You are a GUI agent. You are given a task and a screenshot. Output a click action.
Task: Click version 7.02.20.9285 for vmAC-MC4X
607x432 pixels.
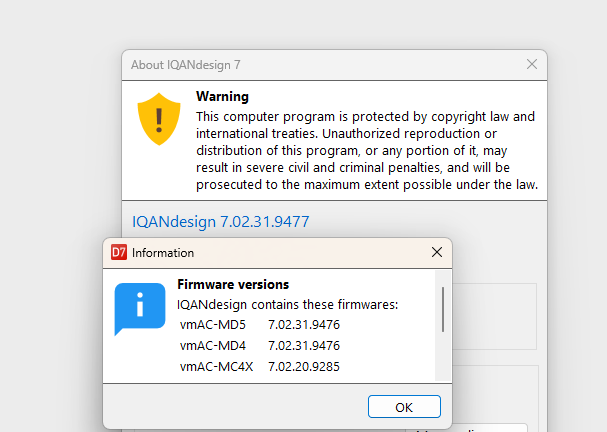pyautogui.click(x=304, y=366)
